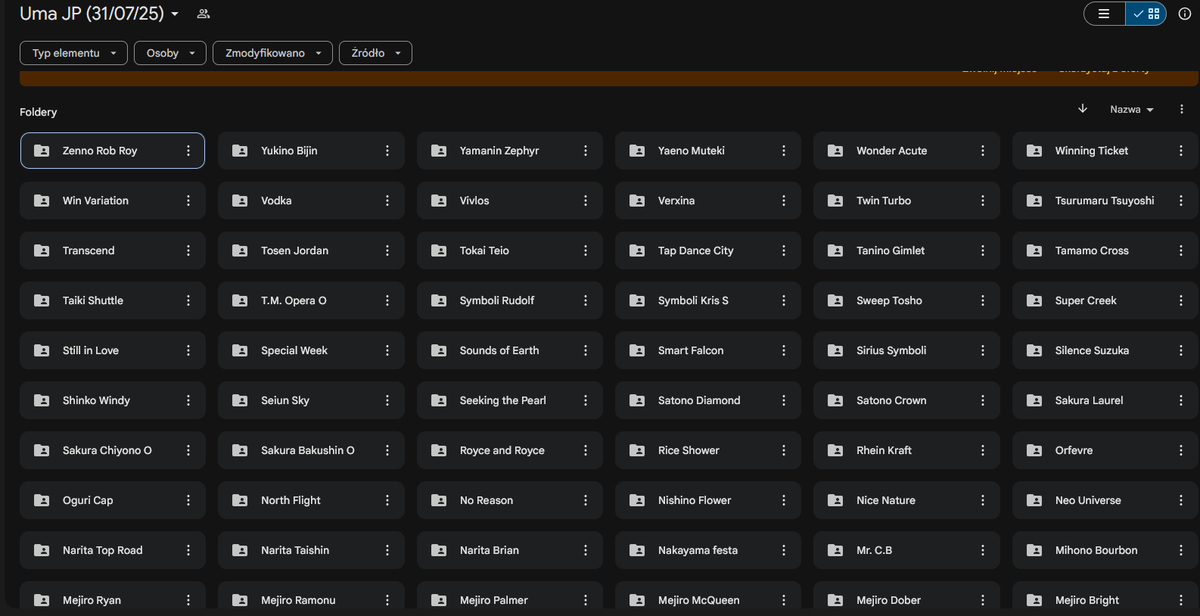This screenshot has width=1200, height=616.
Task: Open the Źródło filter dropdown
Action: tap(376, 53)
